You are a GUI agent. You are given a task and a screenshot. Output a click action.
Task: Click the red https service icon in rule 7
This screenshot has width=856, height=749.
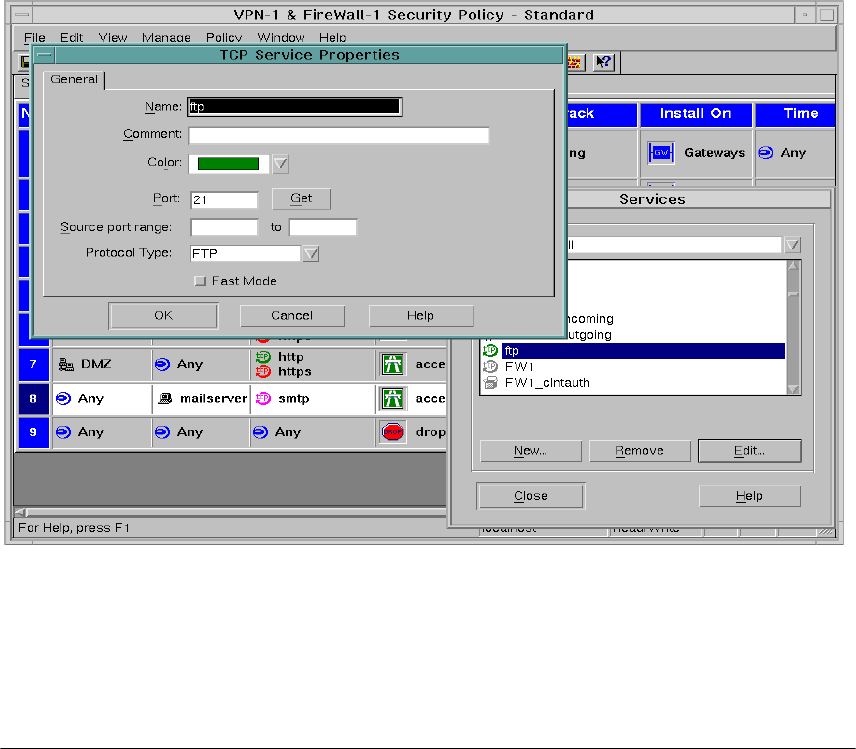click(x=264, y=372)
